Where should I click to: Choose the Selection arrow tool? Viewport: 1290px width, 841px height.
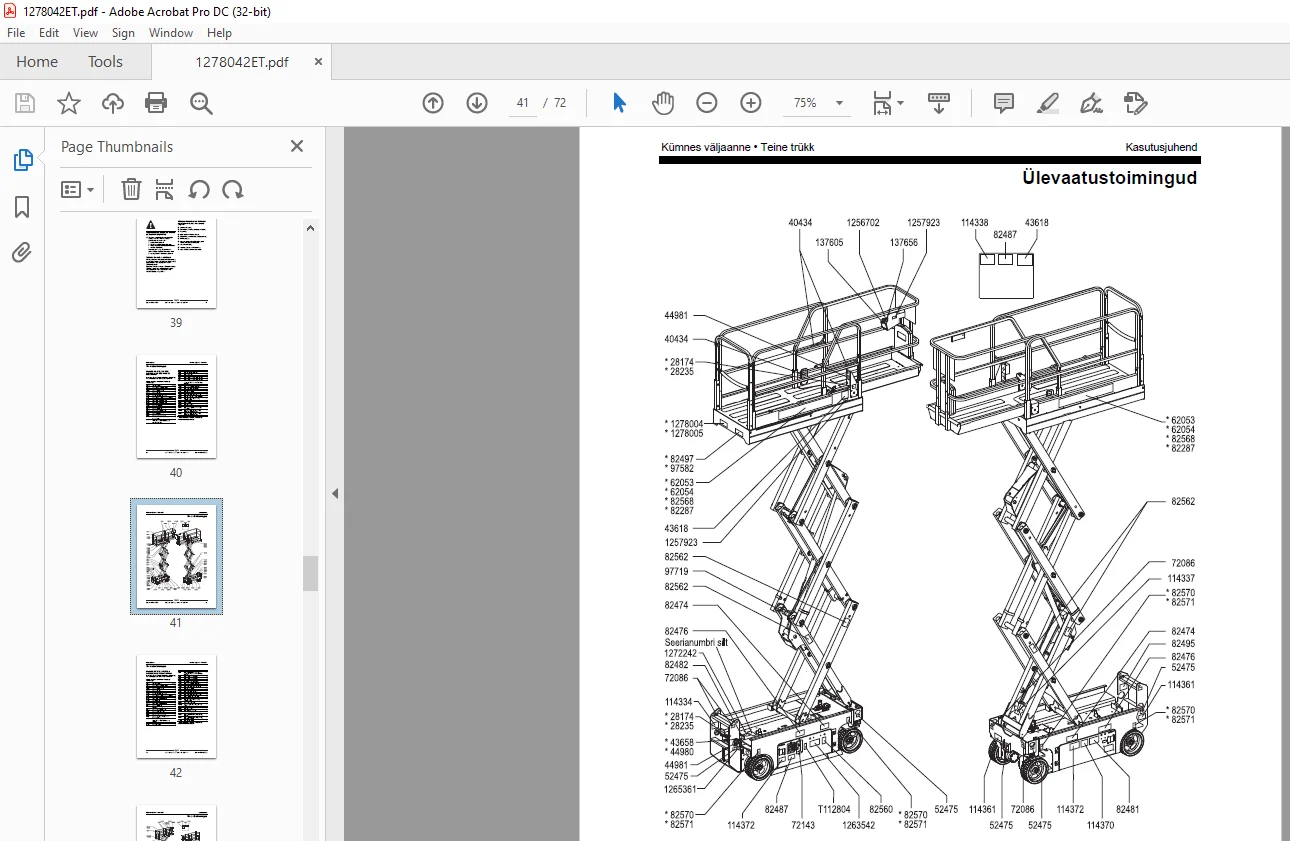tap(619, 103)
